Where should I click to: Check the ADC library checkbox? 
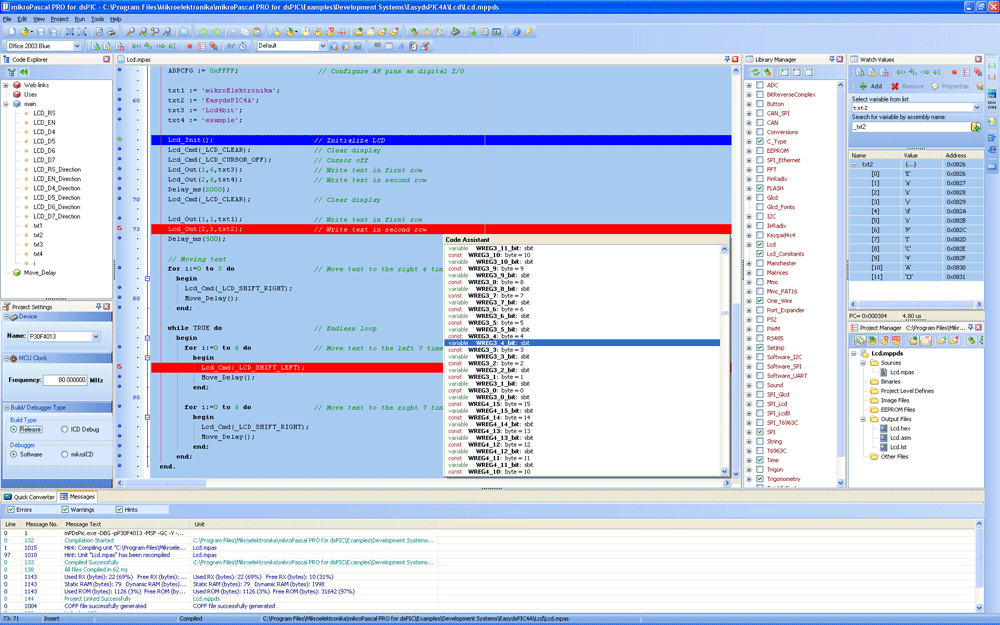click(760, 85)
